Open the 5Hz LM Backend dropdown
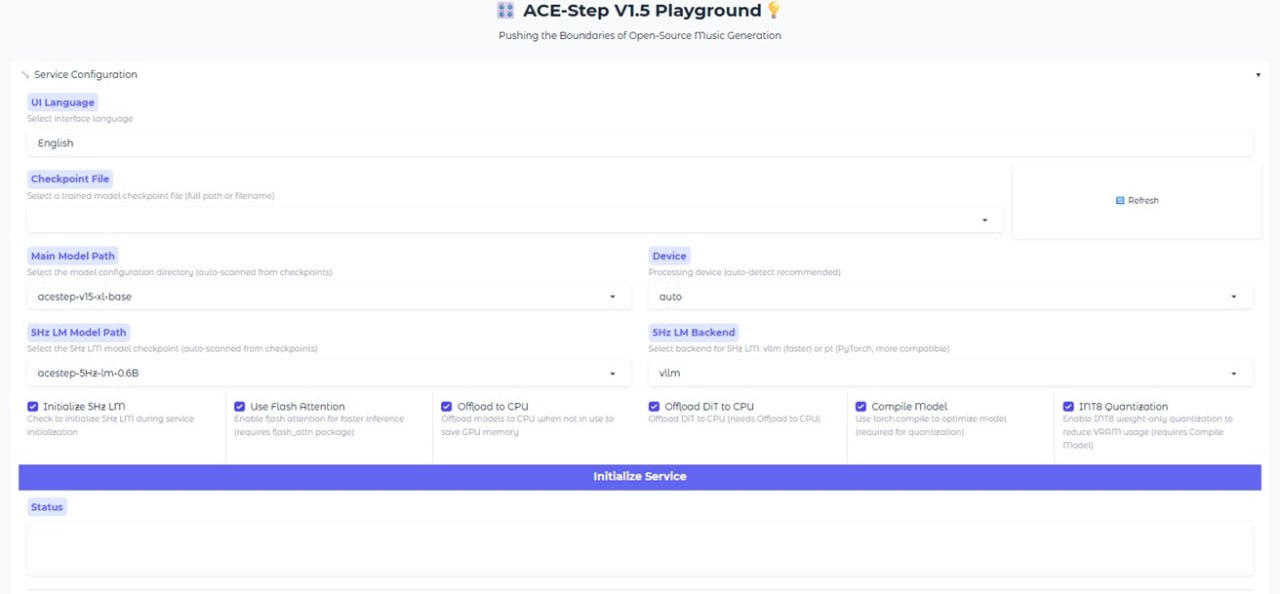Viewport: 1280px width, 594px height. pos(950,373)
